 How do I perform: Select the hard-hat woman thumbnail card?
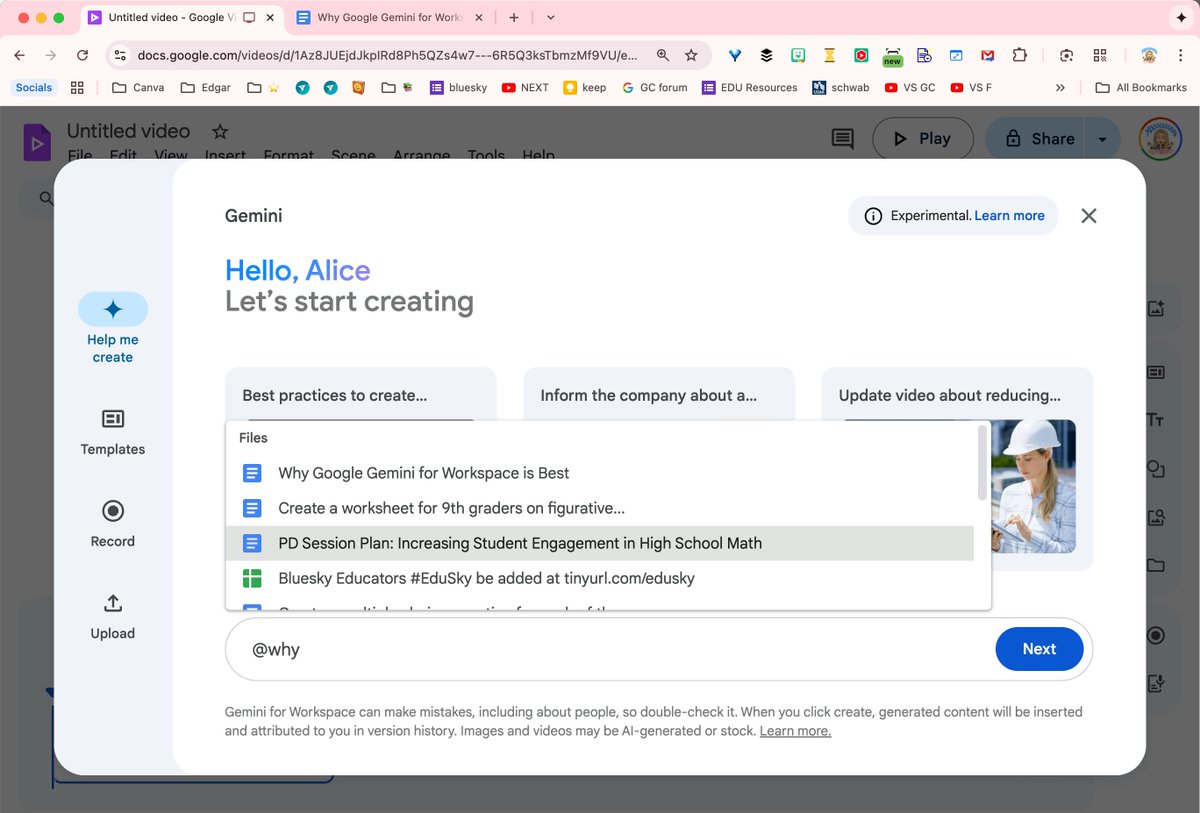pyautogui.click(x=1030, y=487)
